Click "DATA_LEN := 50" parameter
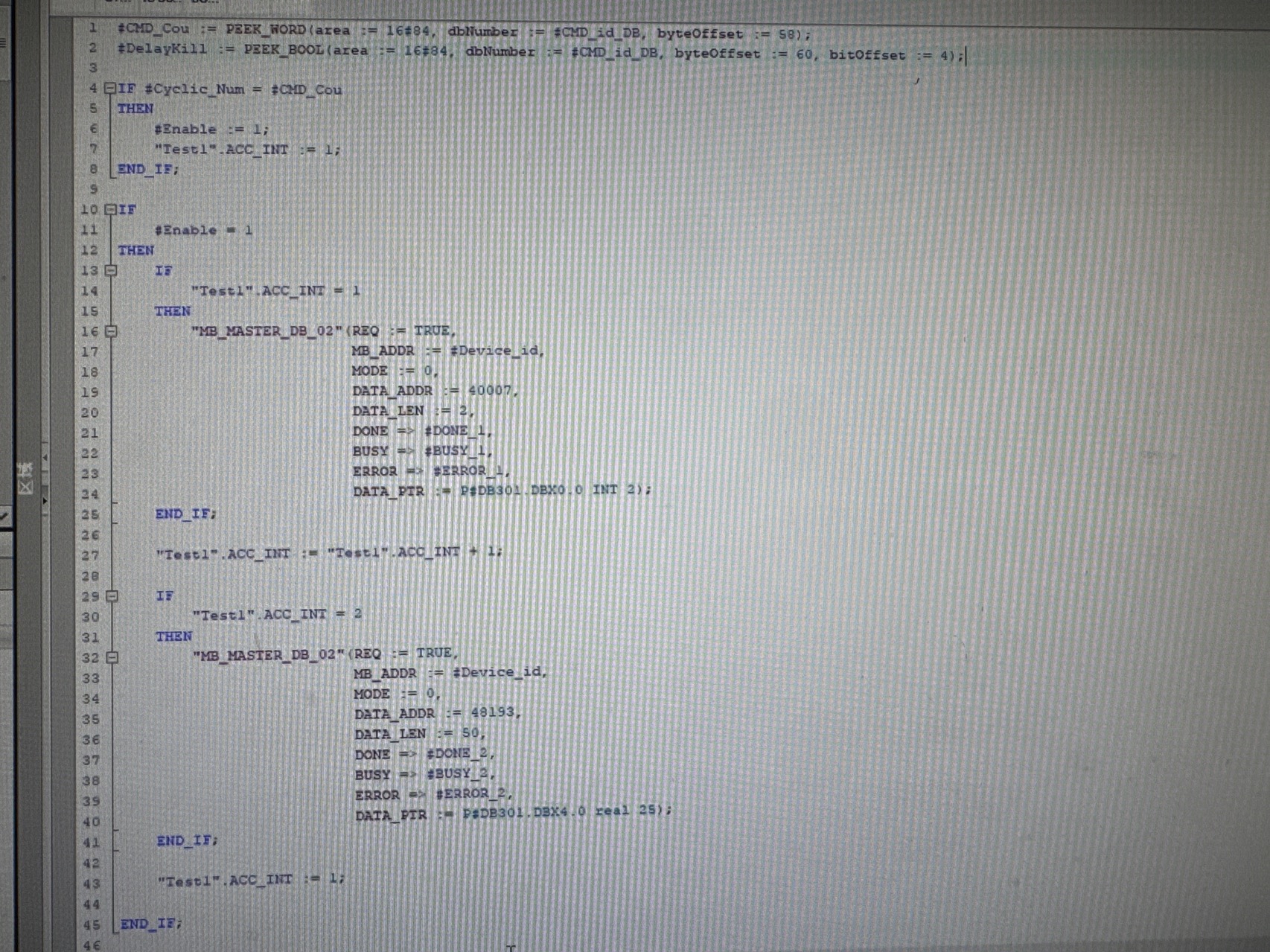 pyautogui.click(x=418, y=734)
